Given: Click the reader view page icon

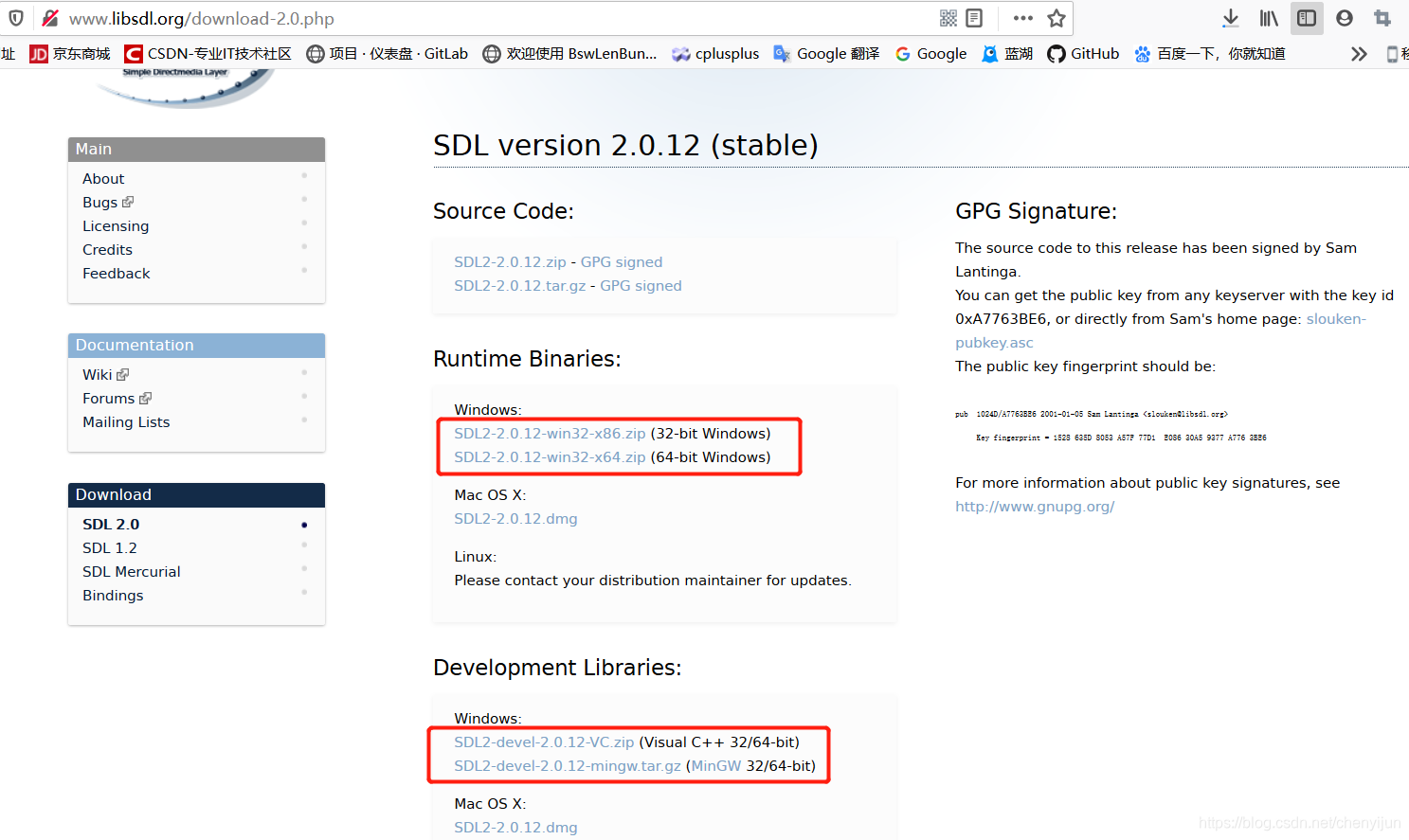Looking at the screenshot, I should tap(976, 18).
